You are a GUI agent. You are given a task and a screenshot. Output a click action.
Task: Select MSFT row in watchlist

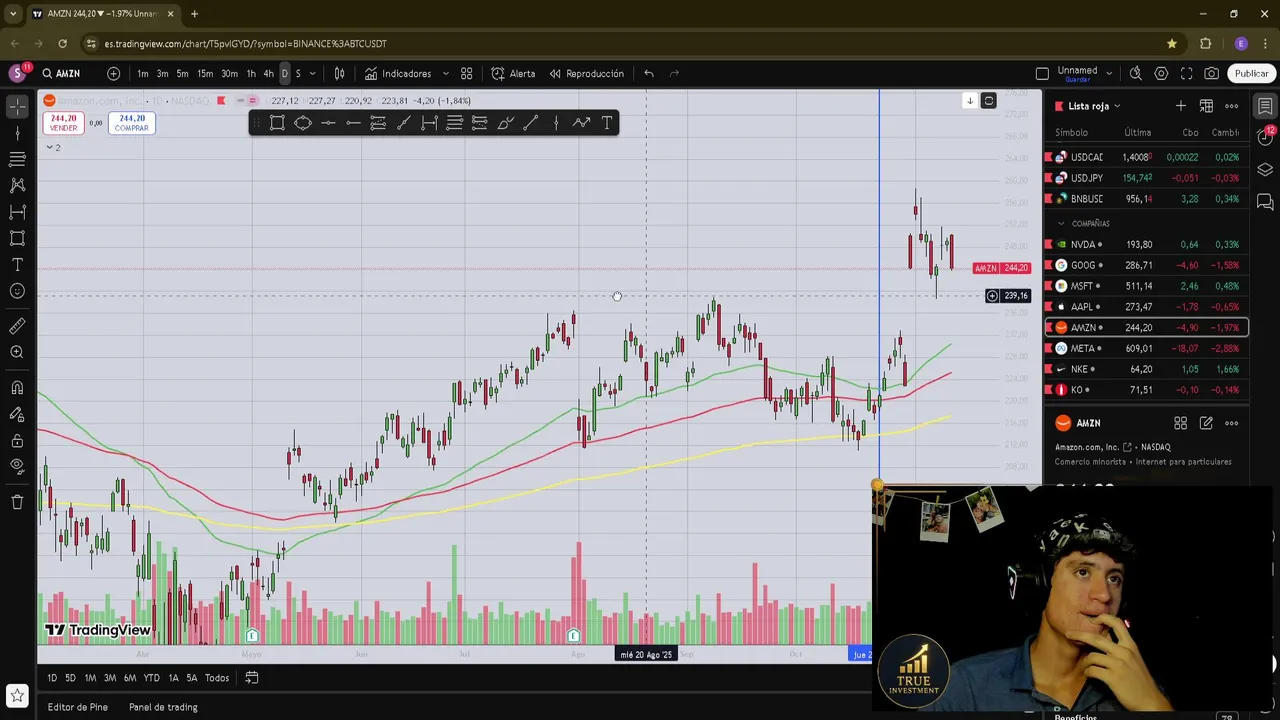(1146, 286)
